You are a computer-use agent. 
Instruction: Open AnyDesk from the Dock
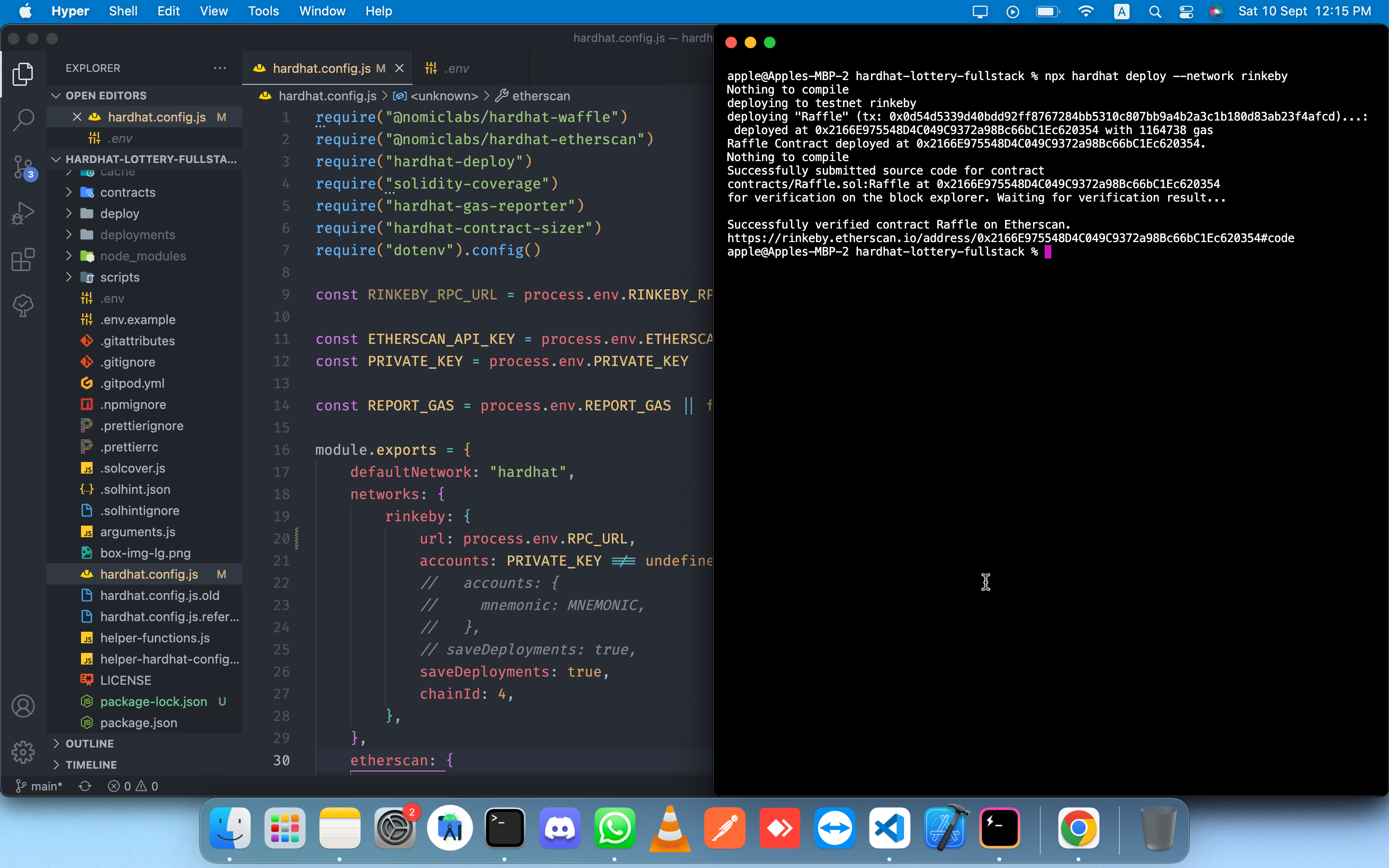(x=779, y=828)
